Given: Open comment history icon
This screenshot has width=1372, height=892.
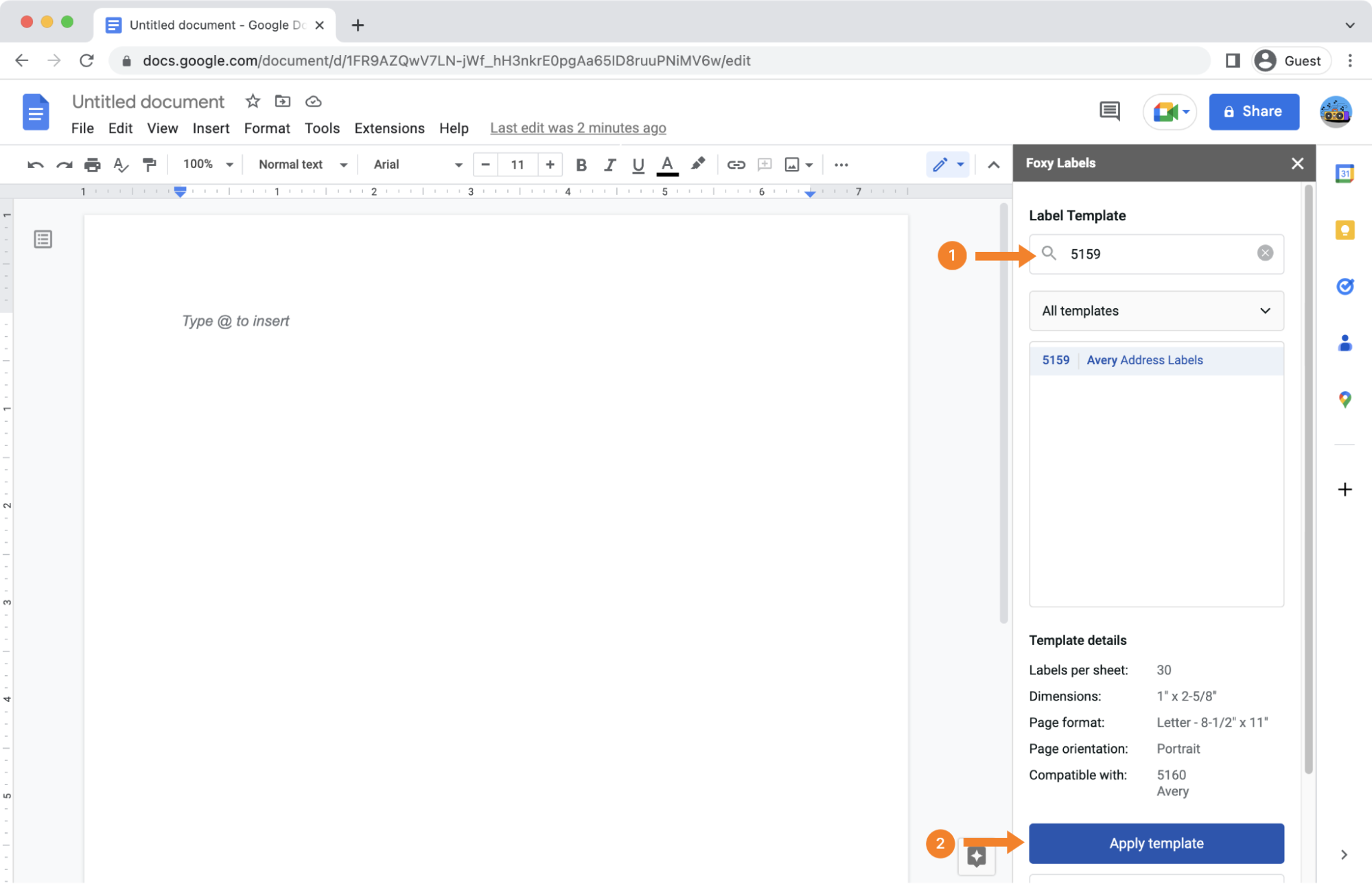Looking at the screenshot, I should click(1109, 111).
